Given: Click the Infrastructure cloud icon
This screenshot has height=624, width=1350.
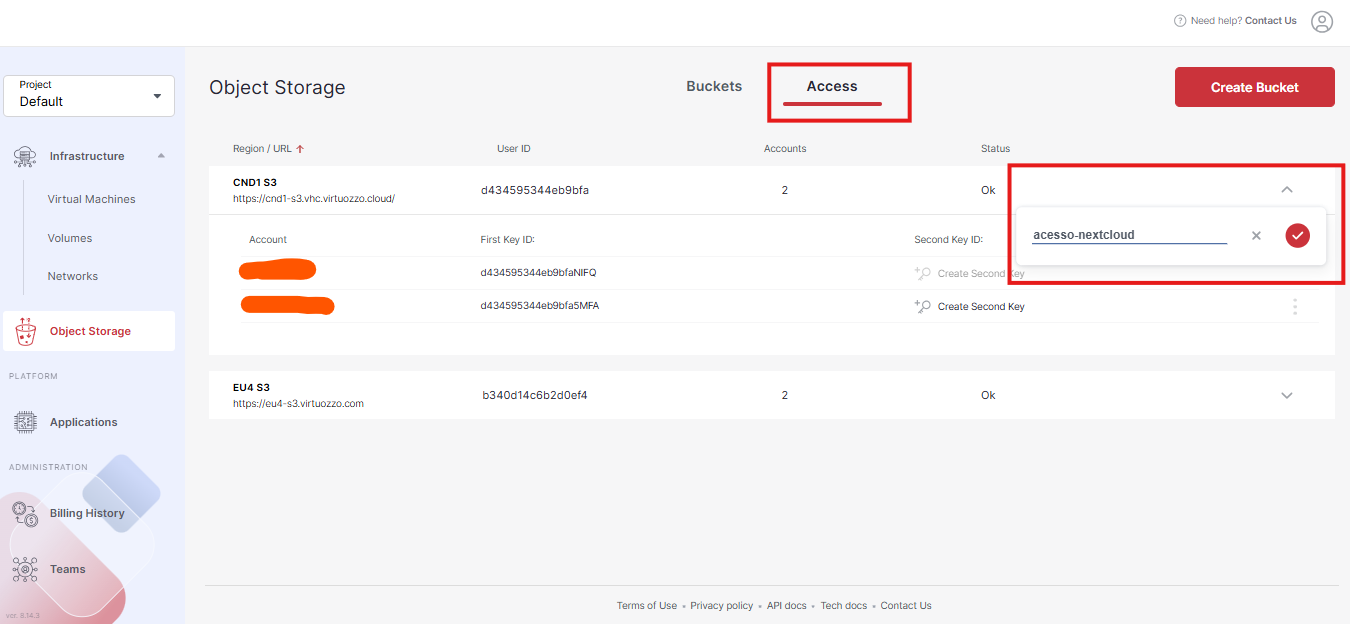Looking at the screenshot, I should pos(26,156).
